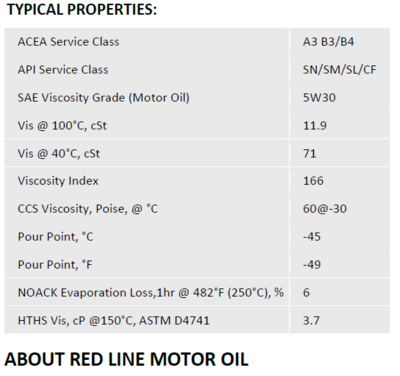The width and height of the screenshot is (400, 376).
Task: Click the TYPICAL PROPERTIES heading
Action: coord(81,9)
